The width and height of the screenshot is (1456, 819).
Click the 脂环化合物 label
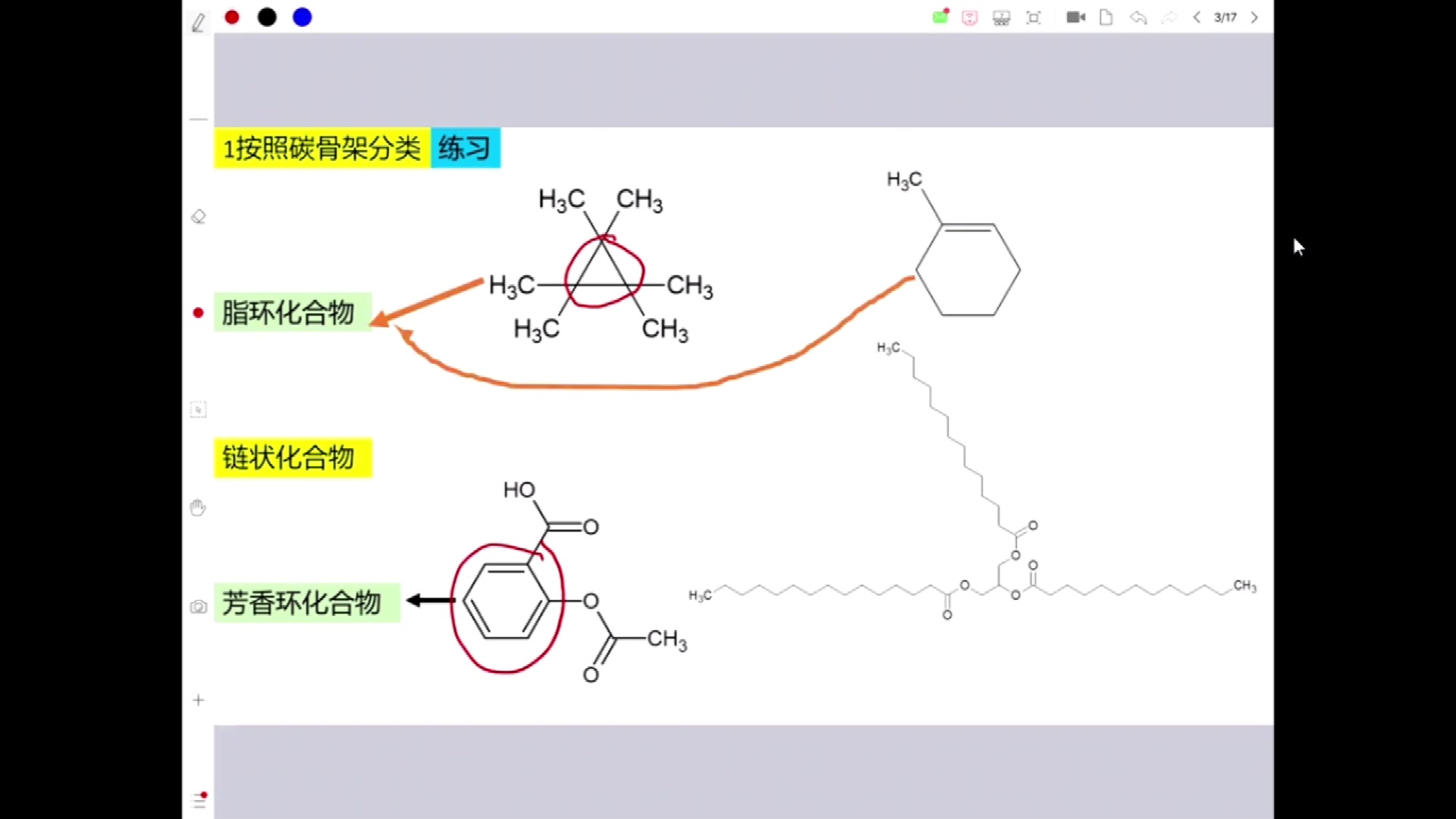coord(293,312)
